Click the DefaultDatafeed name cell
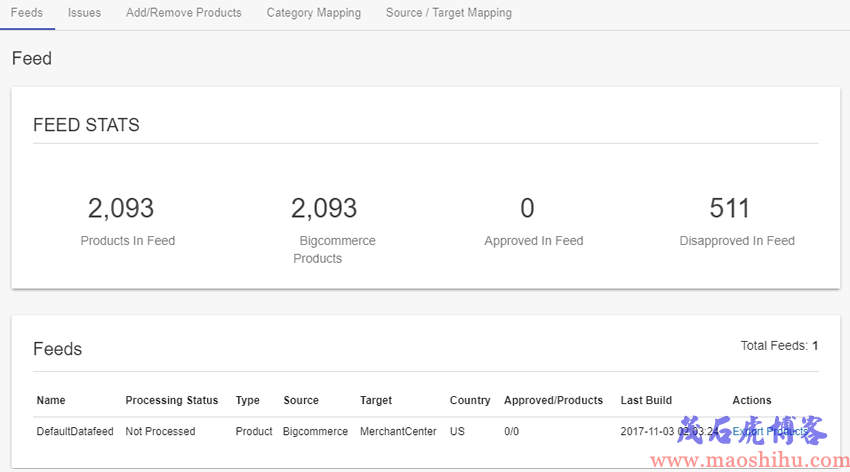 pyautogui.click(x=75, y=431)
